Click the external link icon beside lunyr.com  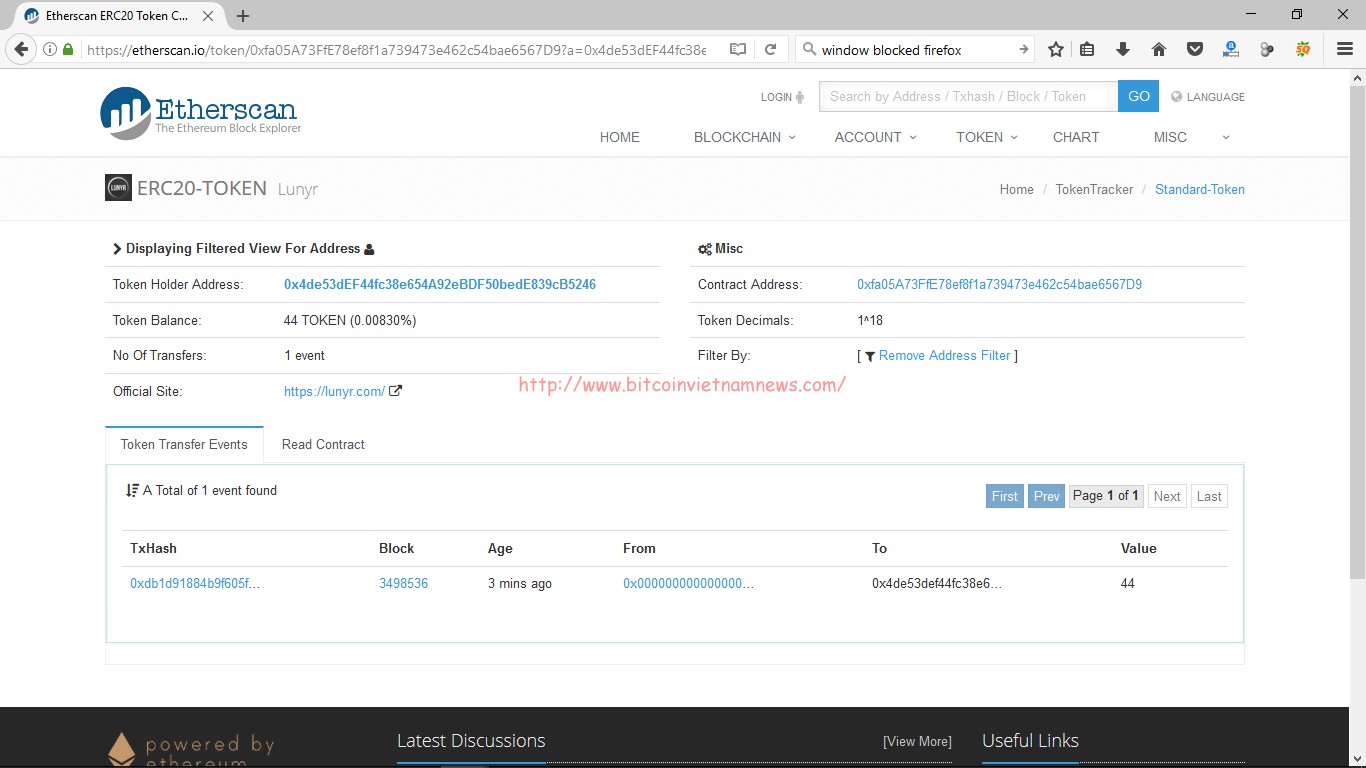395,391
